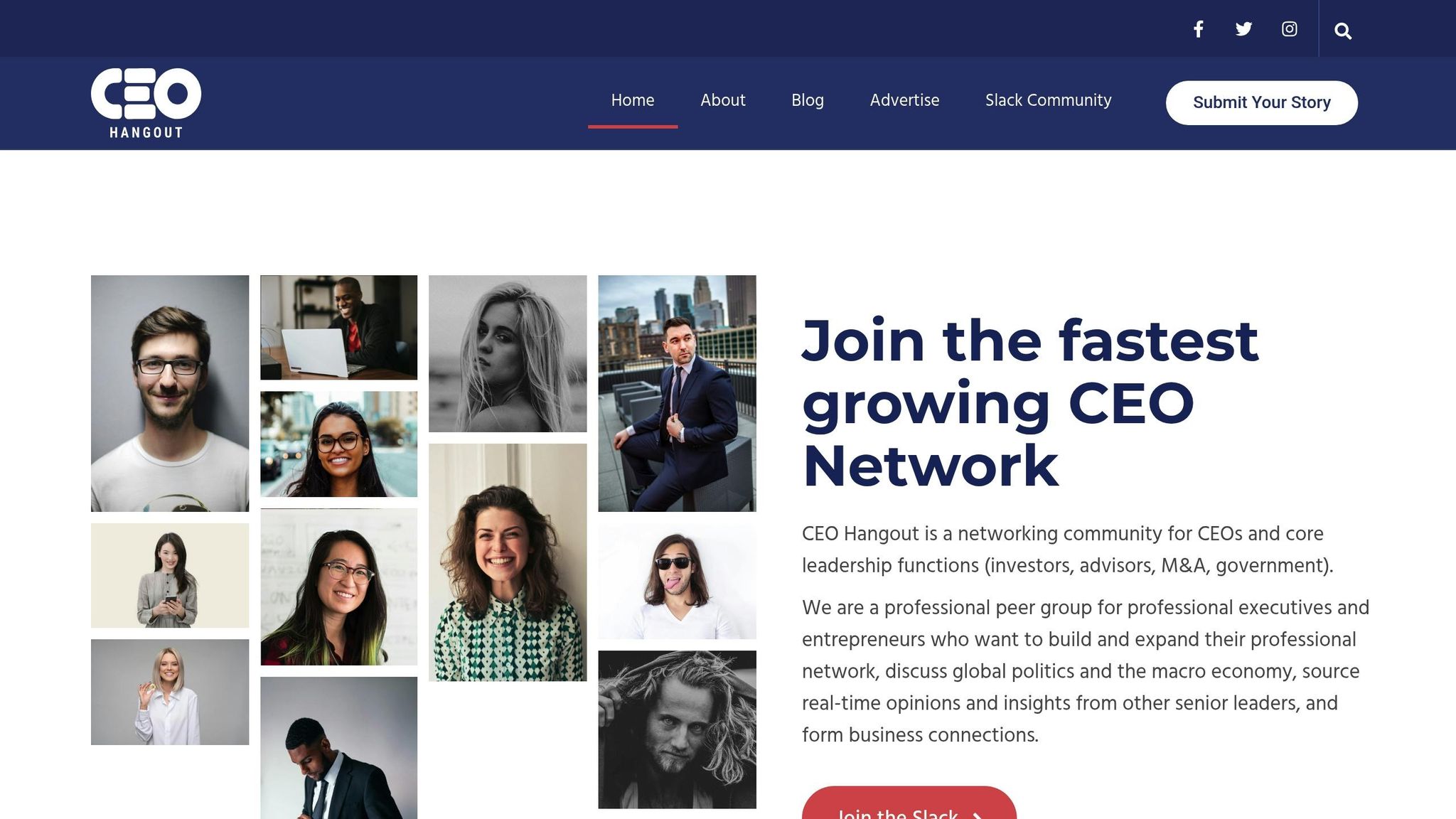Open the Twitter social icon
Screen dimensions: 1456x819
(x=1243, y=29)
